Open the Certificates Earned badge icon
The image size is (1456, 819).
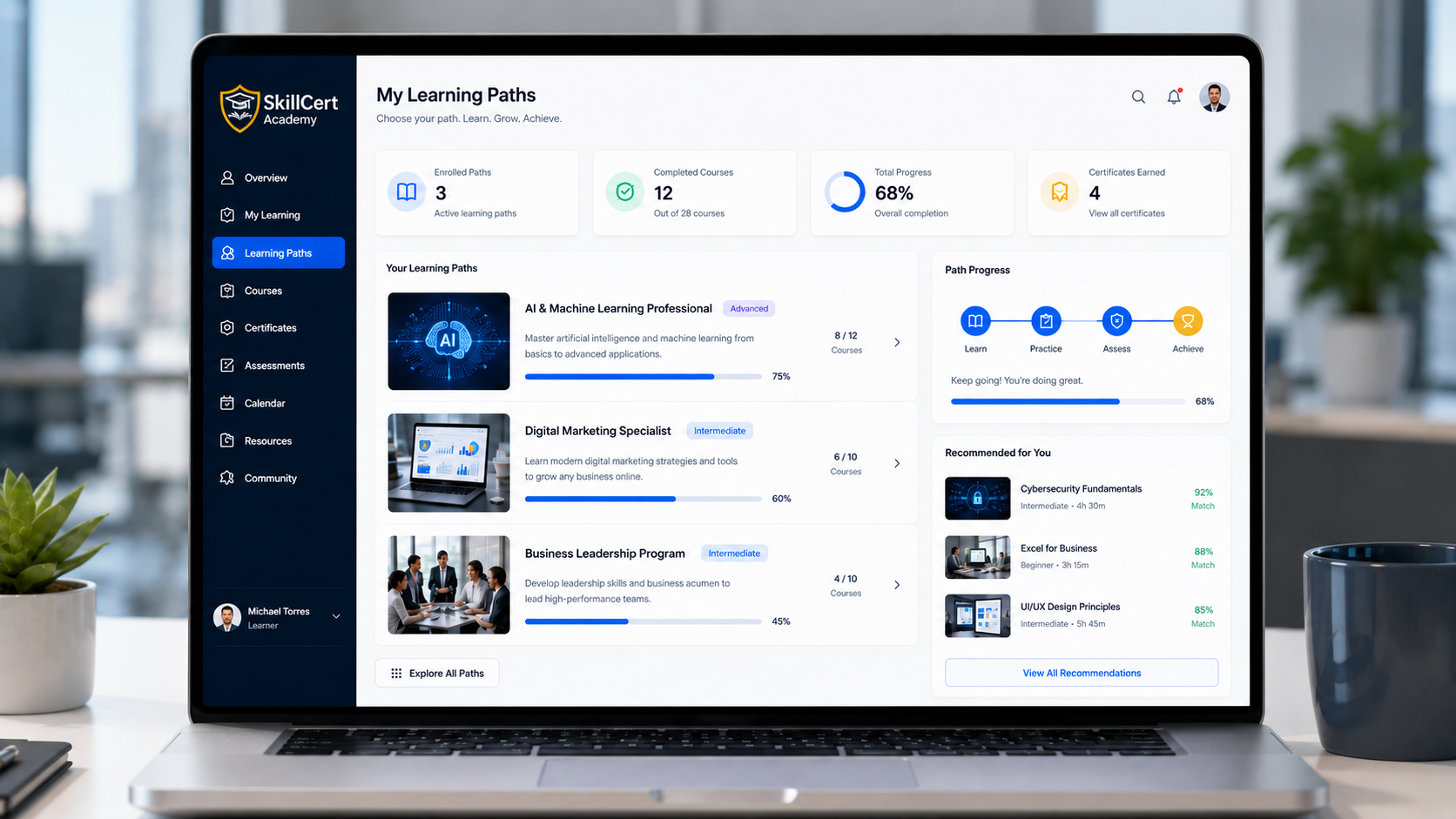tap(1060, 192)
